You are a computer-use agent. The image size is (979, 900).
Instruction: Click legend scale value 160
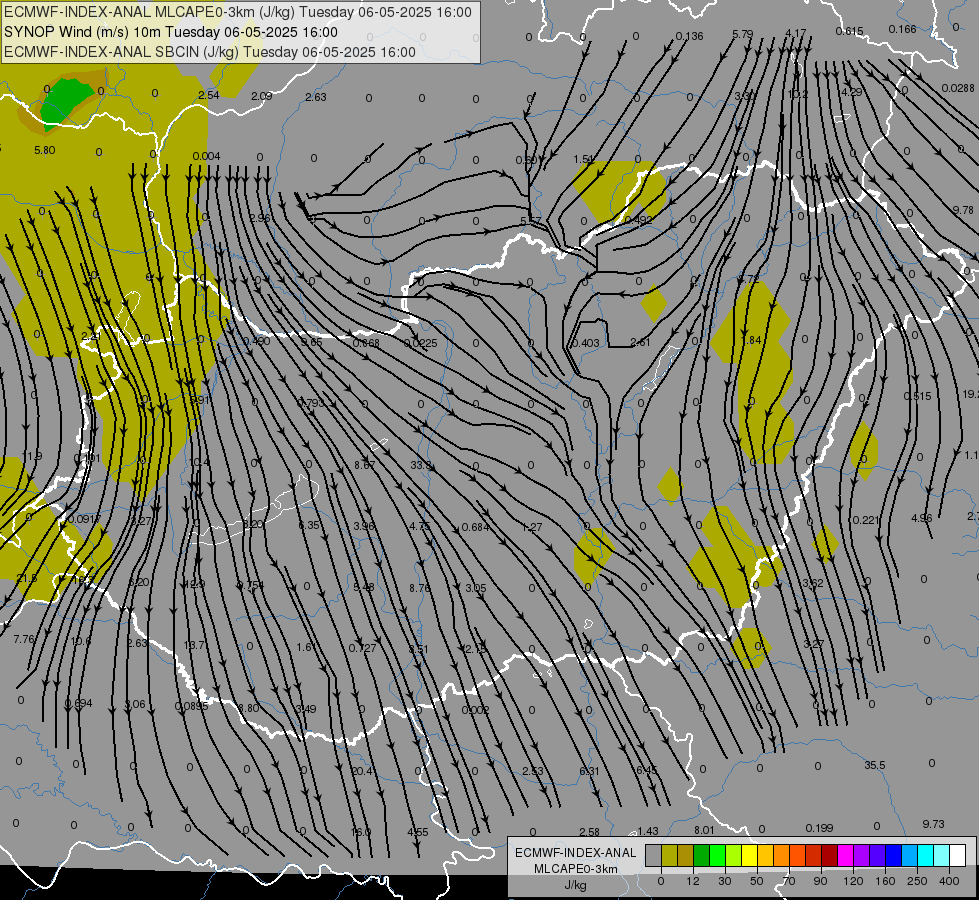tap(885, 881)
